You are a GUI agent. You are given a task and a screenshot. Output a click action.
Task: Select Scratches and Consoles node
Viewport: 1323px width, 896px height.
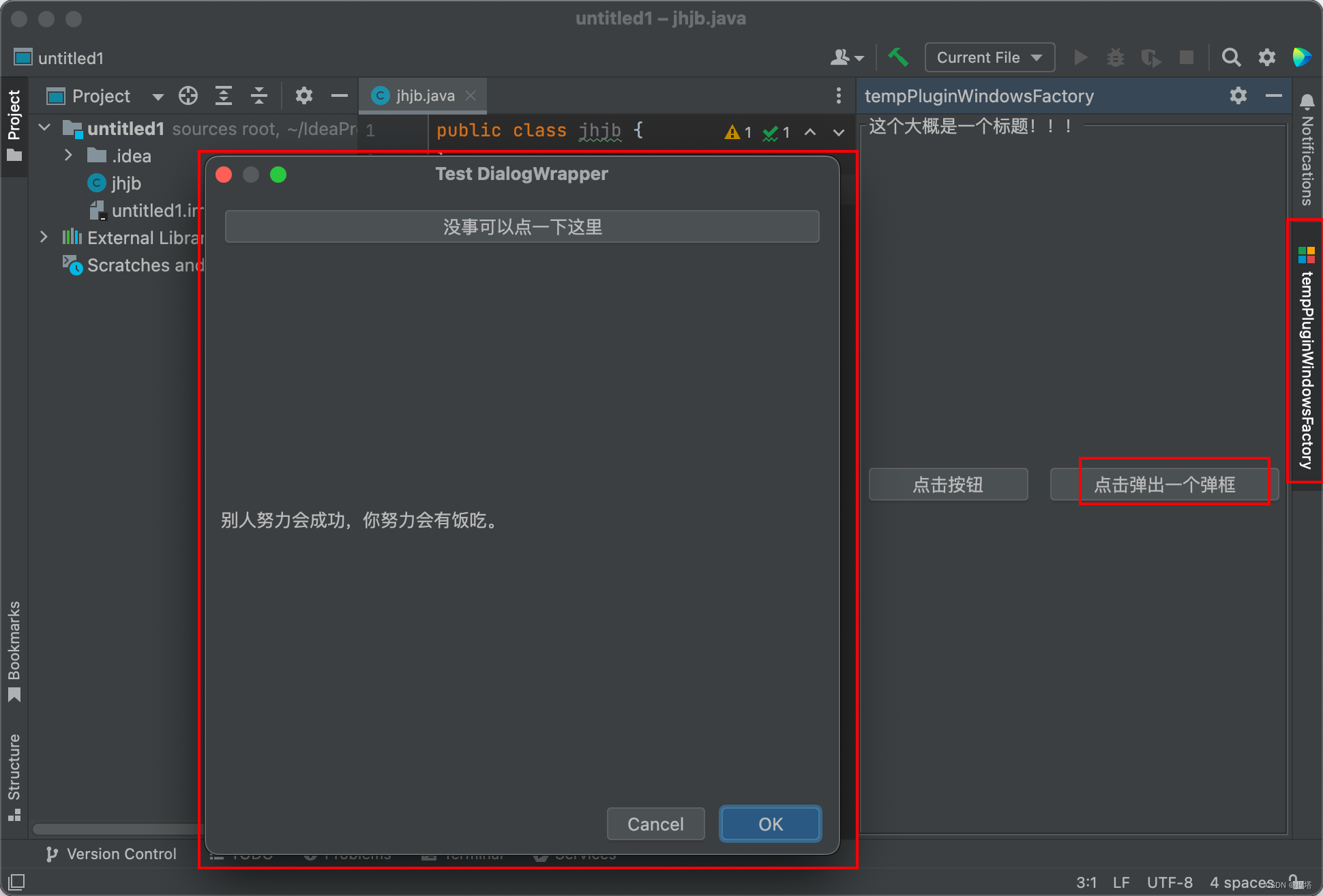point(133,265)
